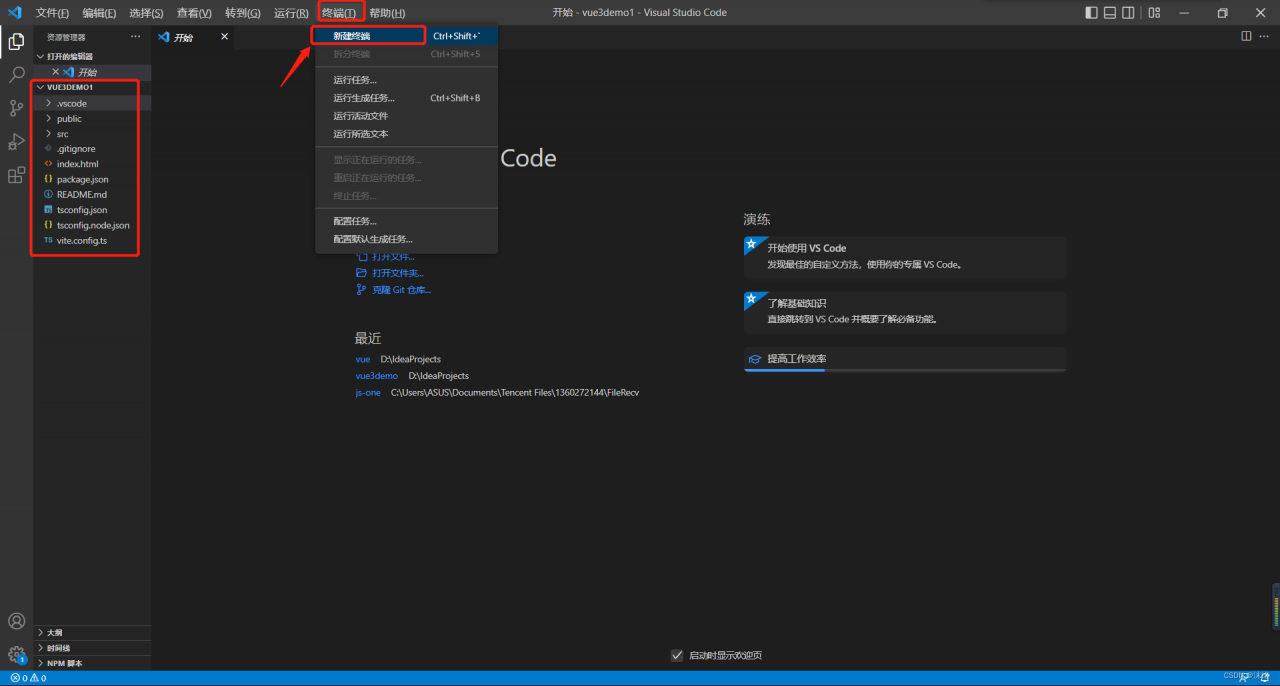Viewport: 1280px width, 686px height.
Task: Toggle the primary side bar layout icon
Action: [1092, 13]
